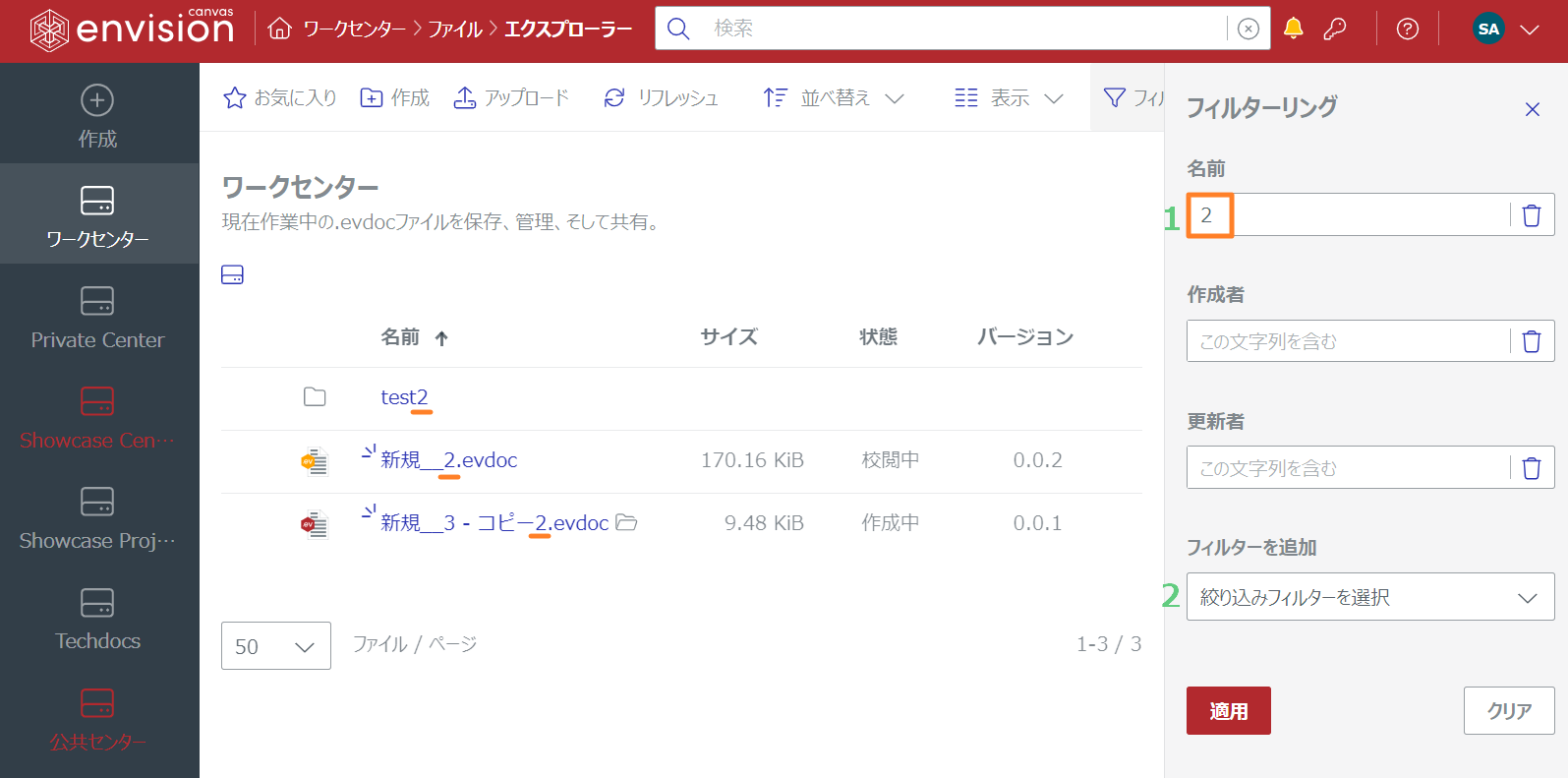Viewport: 1568px width, 778px height.
Task: Open the 表示 view dropdown
Action: [x=1009, y=97]
